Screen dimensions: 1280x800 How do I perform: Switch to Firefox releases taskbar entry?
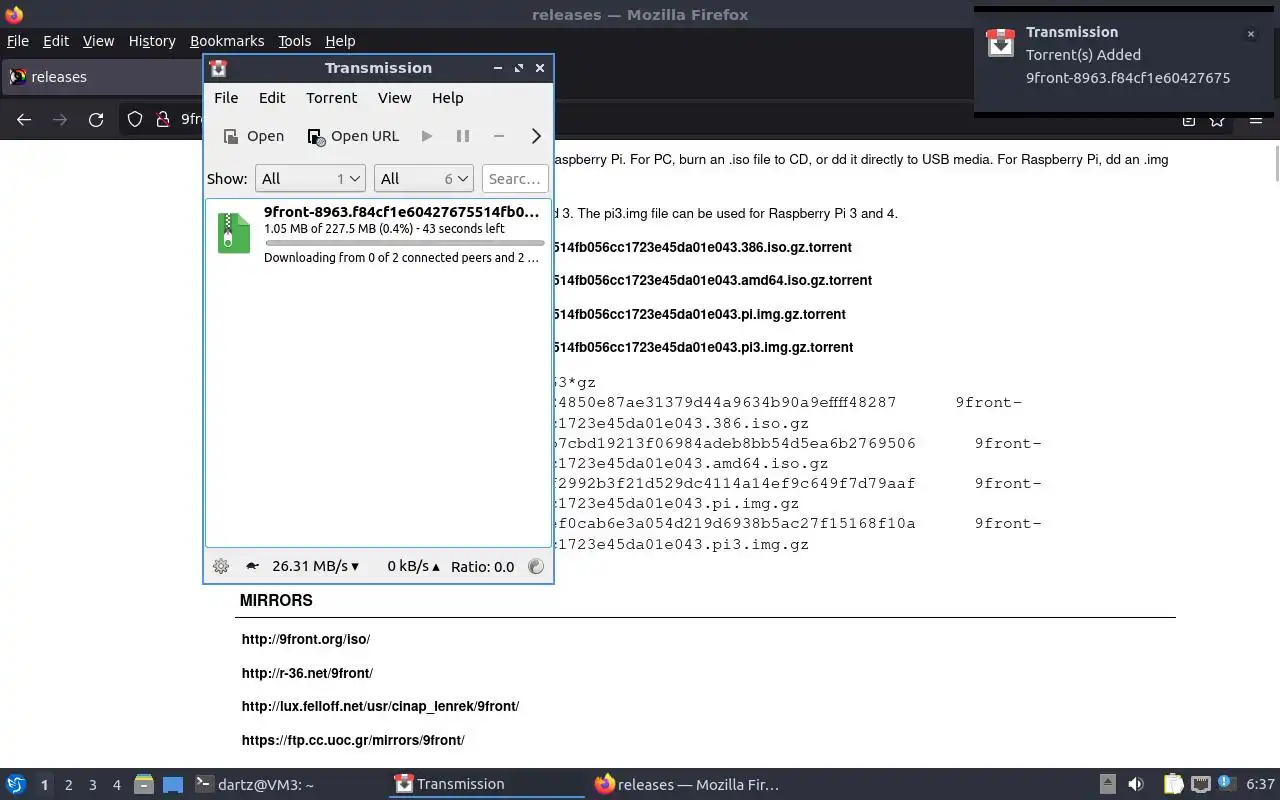[687, 785]
